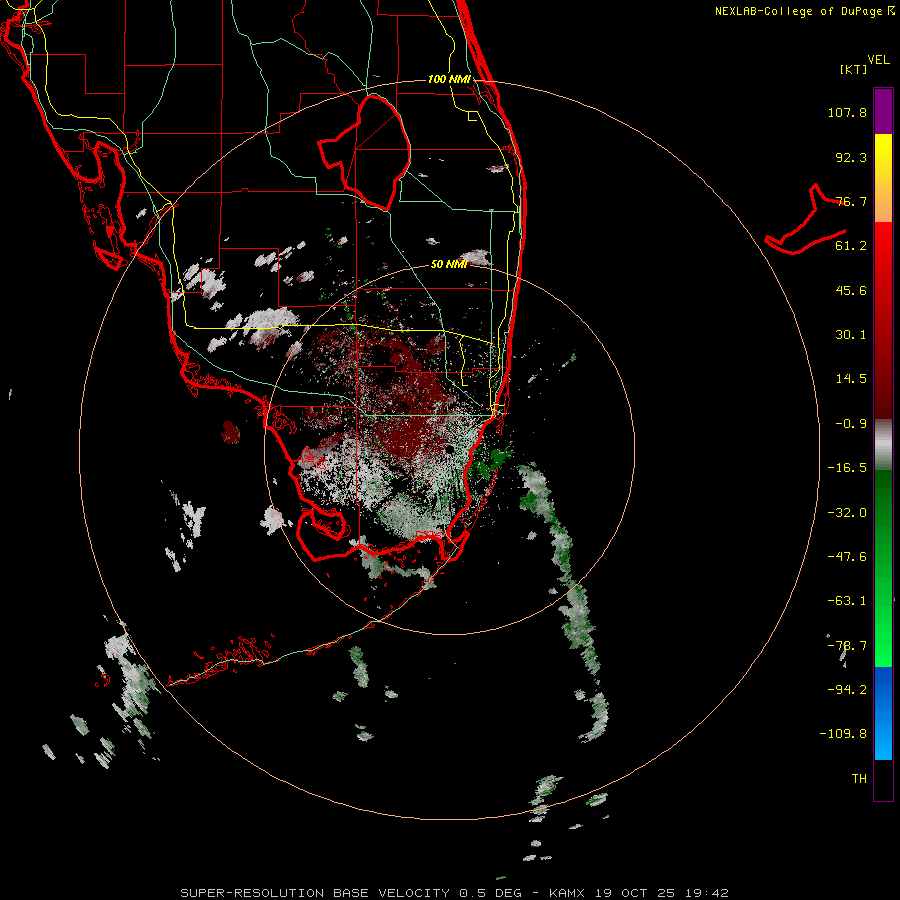Click the 100 NMI range ring label
The image size is (900, 900).
449,79
